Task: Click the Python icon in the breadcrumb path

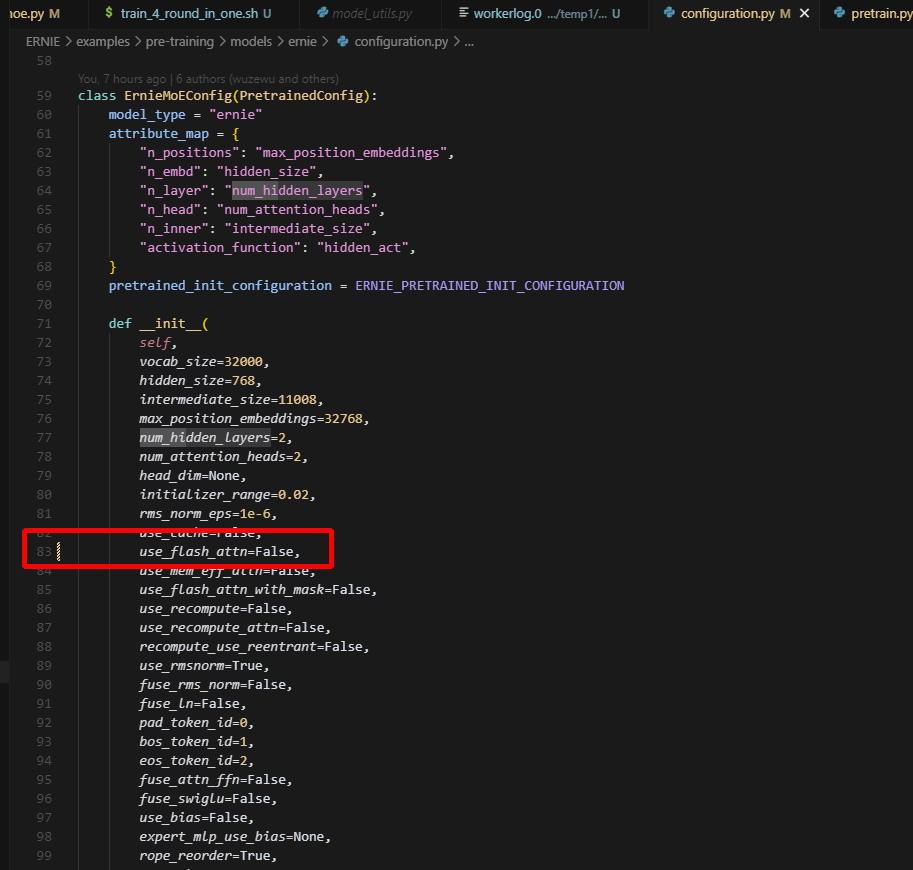Action: coord(343,41)
